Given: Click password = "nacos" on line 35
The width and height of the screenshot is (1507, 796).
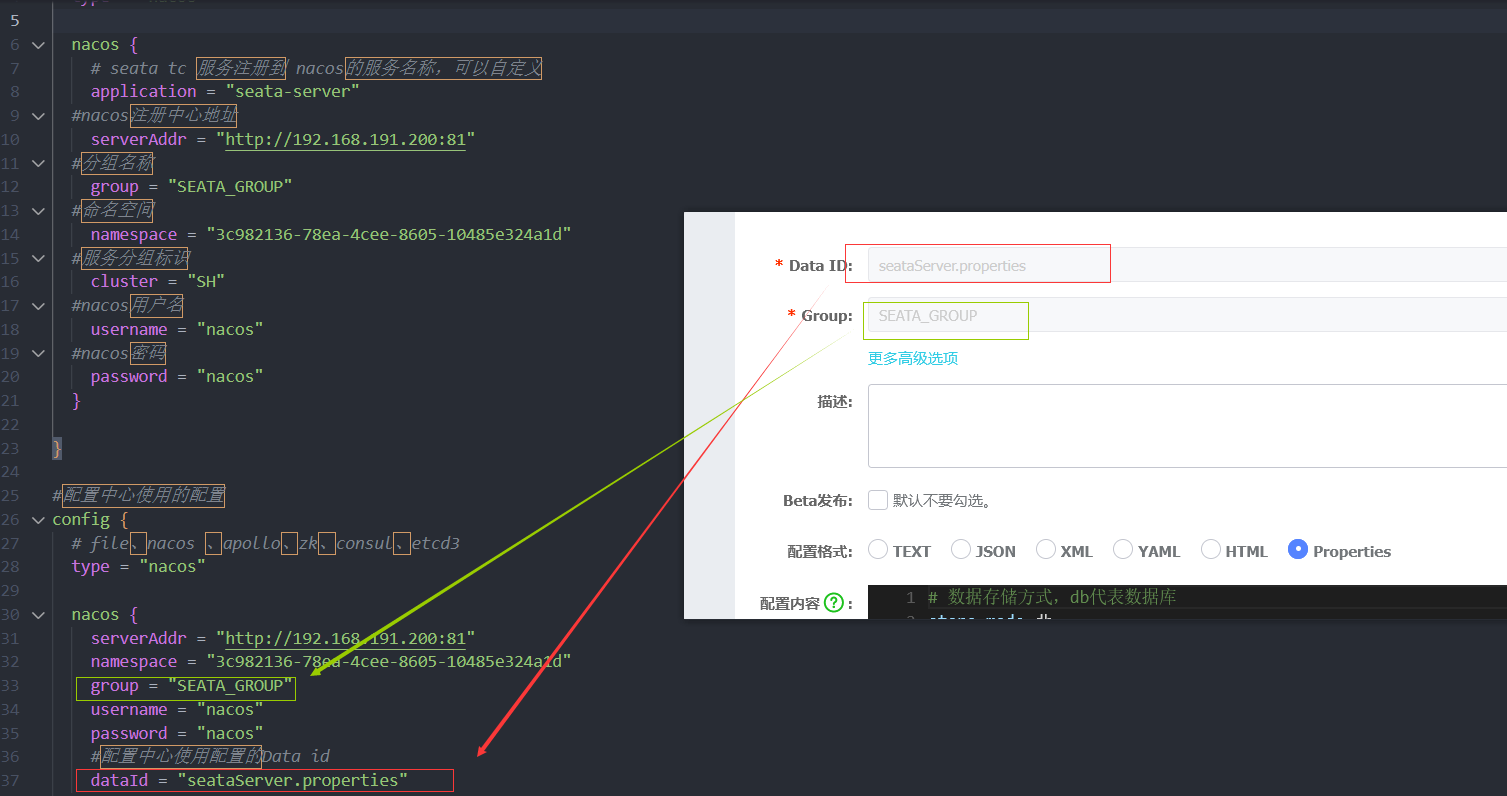Looking at the screenshot, I should click(177, 734).
